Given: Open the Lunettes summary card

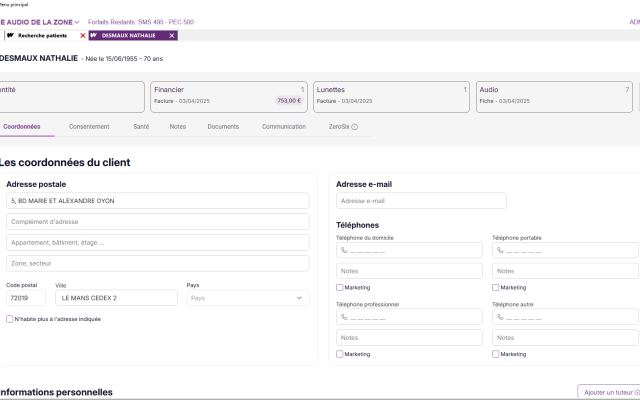Looking at the screenshot, I should click(x=391, y=95).
